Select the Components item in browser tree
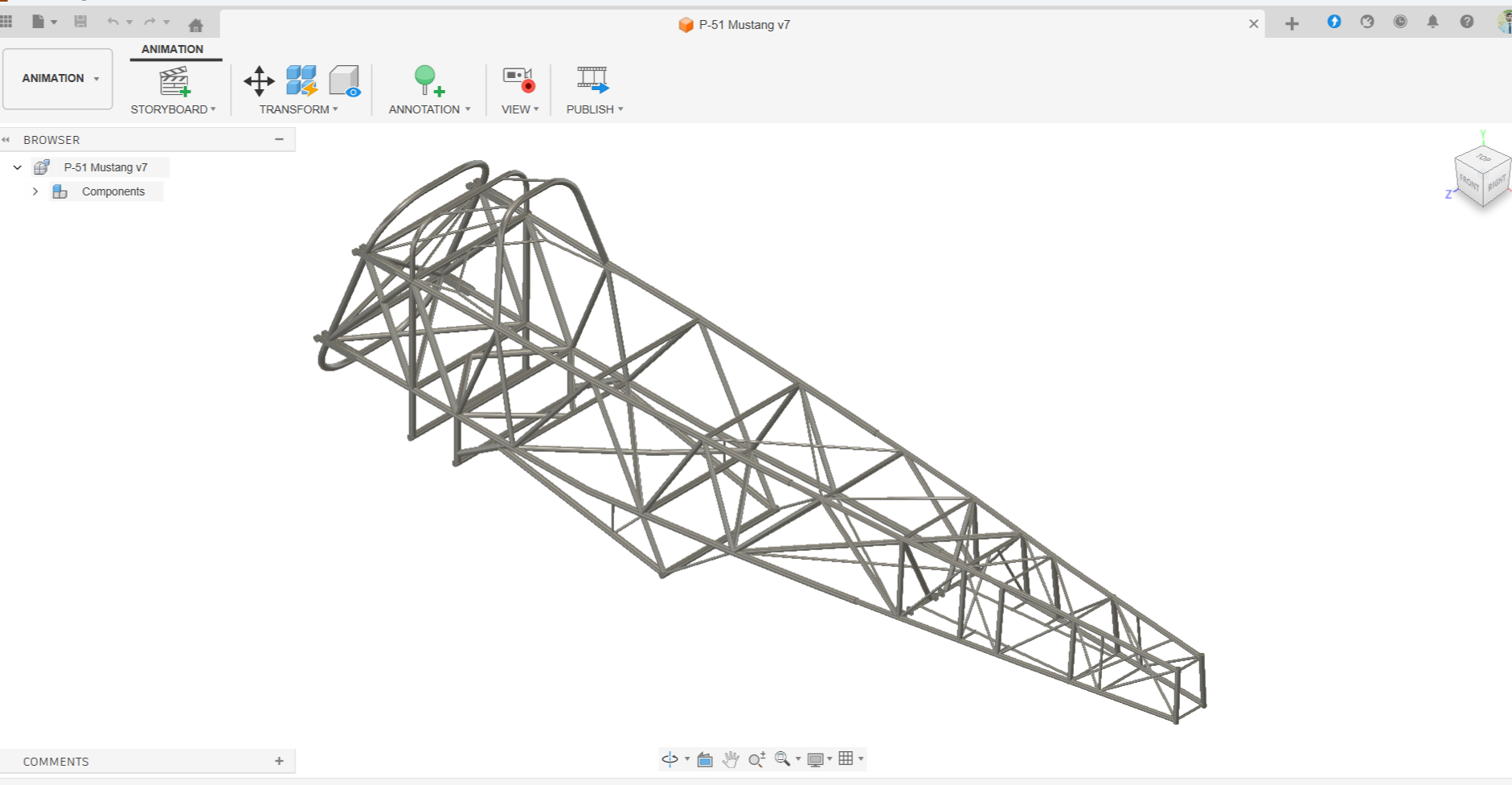This screenshot has height=785, width=1512. pyautogui.click(x=113, y=191)
